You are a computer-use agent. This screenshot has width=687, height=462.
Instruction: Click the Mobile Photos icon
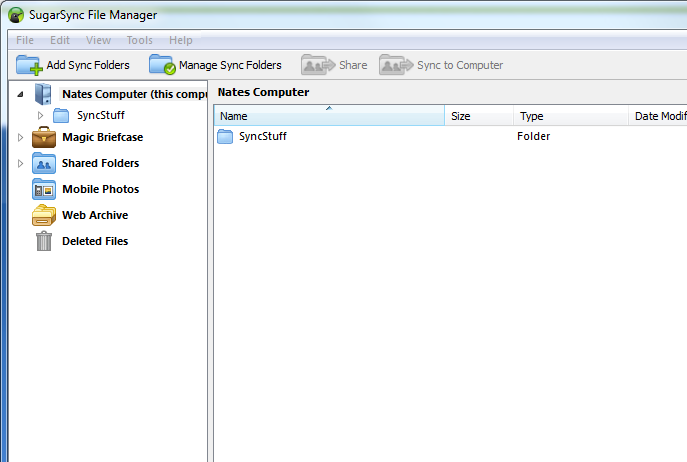pos(44,189)
